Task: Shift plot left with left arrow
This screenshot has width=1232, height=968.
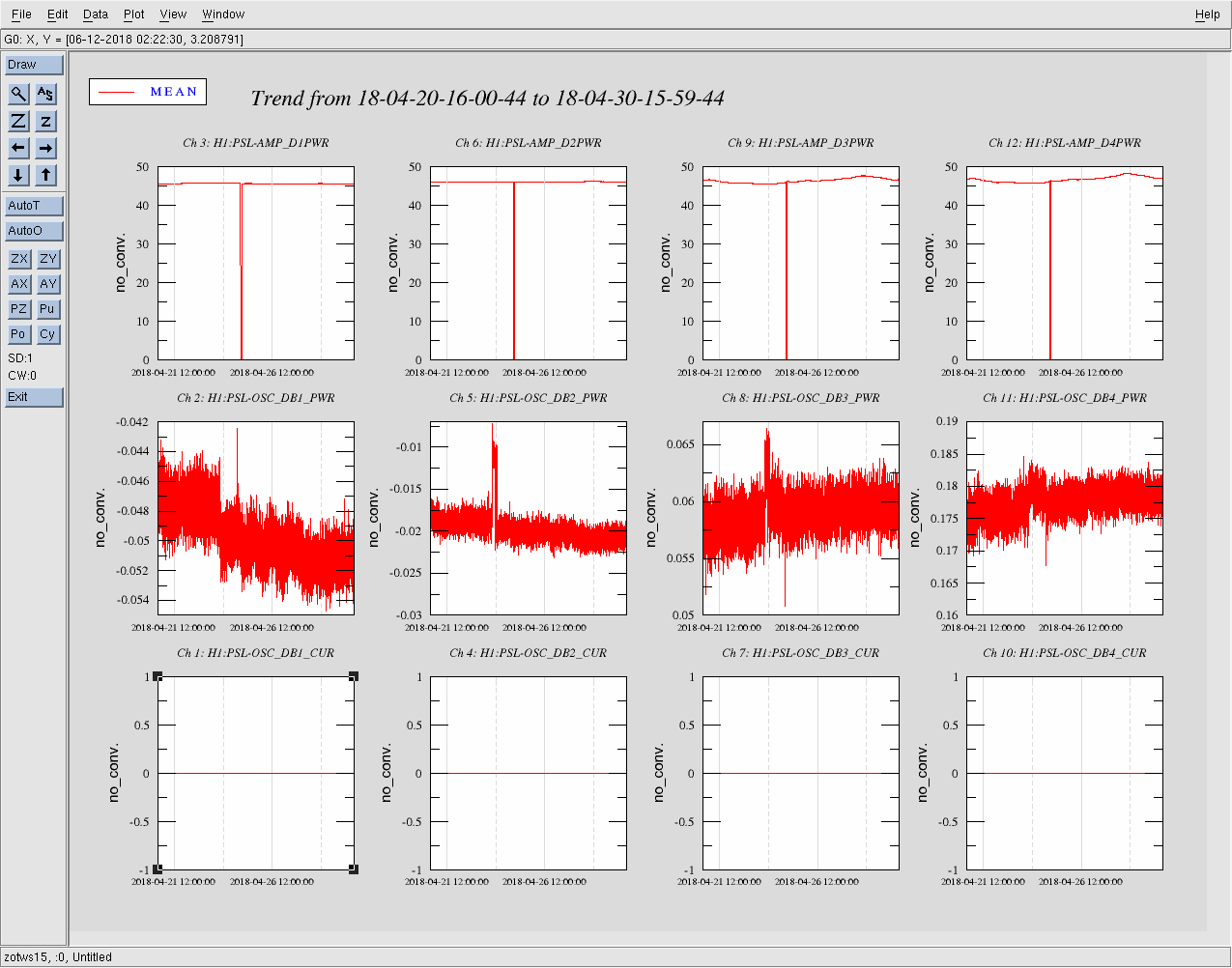Action: (18, 148)
